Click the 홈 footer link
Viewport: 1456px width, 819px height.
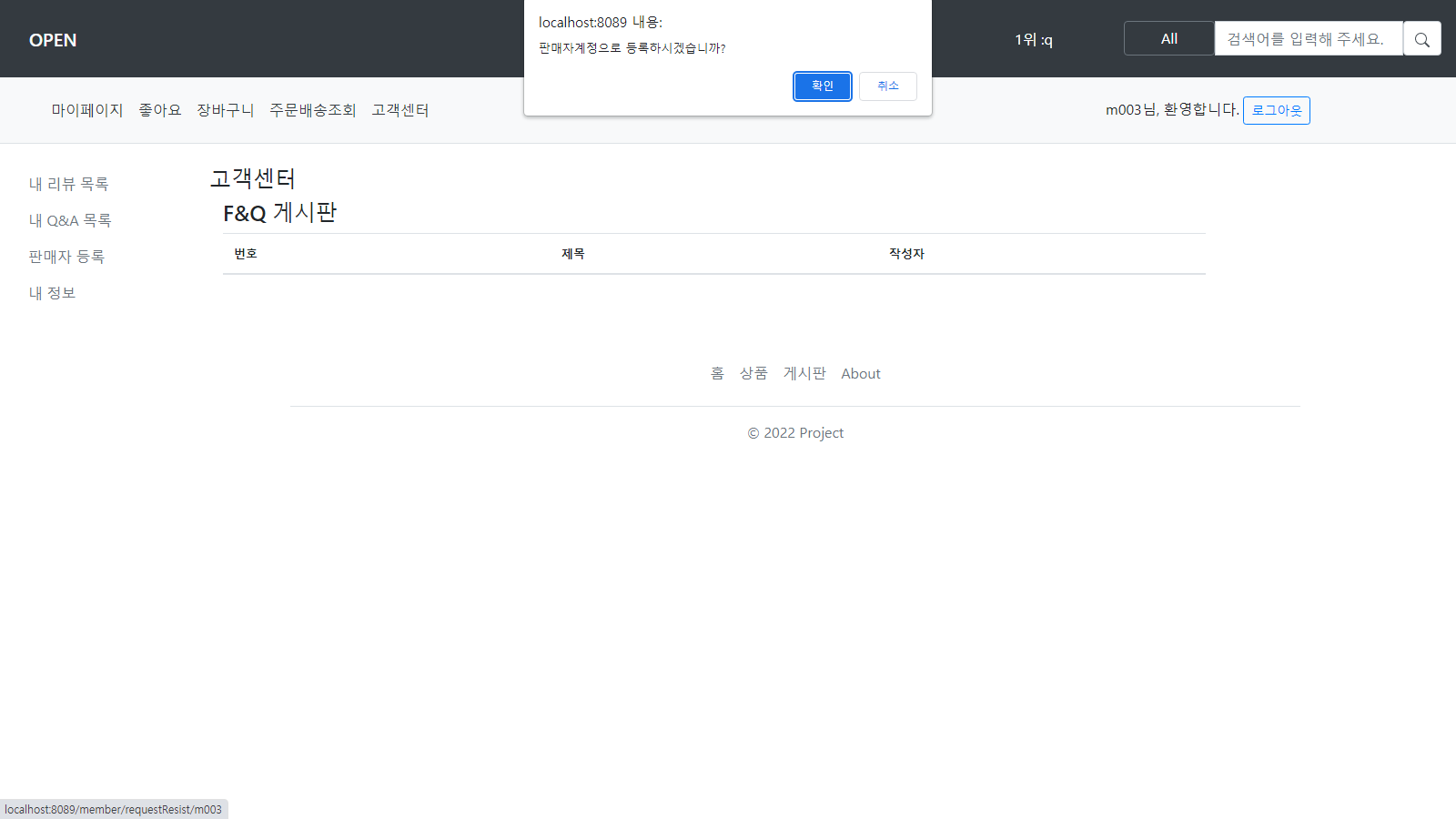718,373
